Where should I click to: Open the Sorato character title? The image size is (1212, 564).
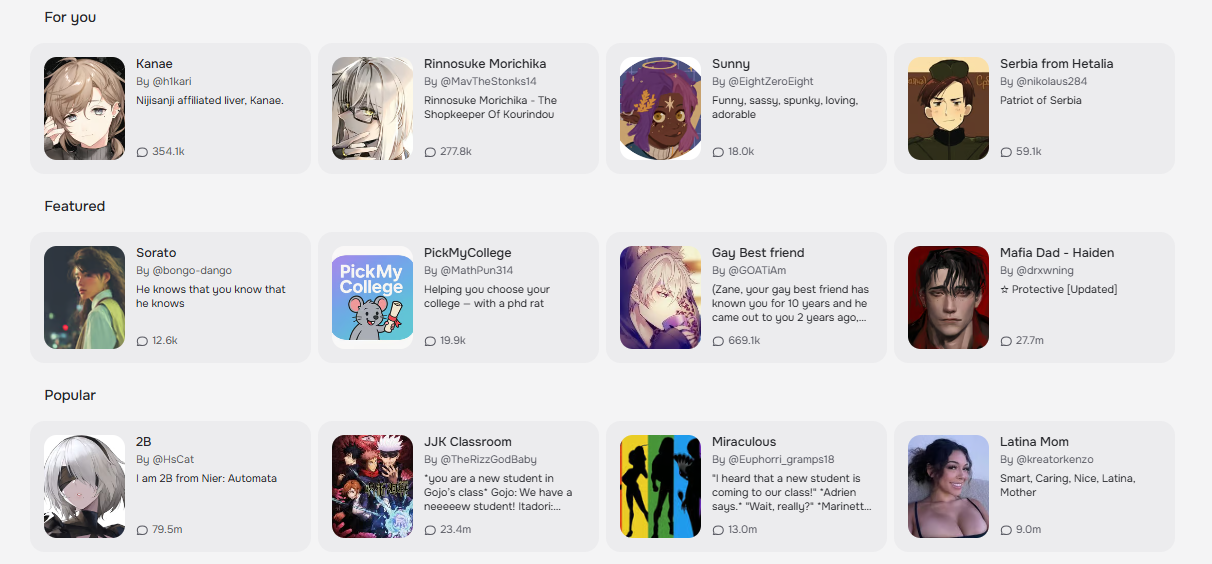point(156,253)
